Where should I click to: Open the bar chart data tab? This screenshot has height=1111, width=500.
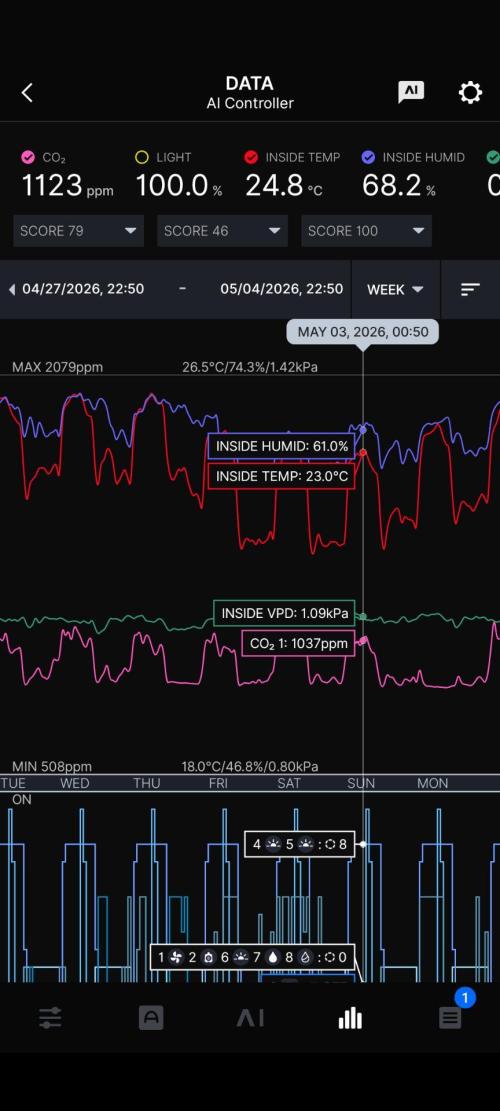click(350, 1019)
